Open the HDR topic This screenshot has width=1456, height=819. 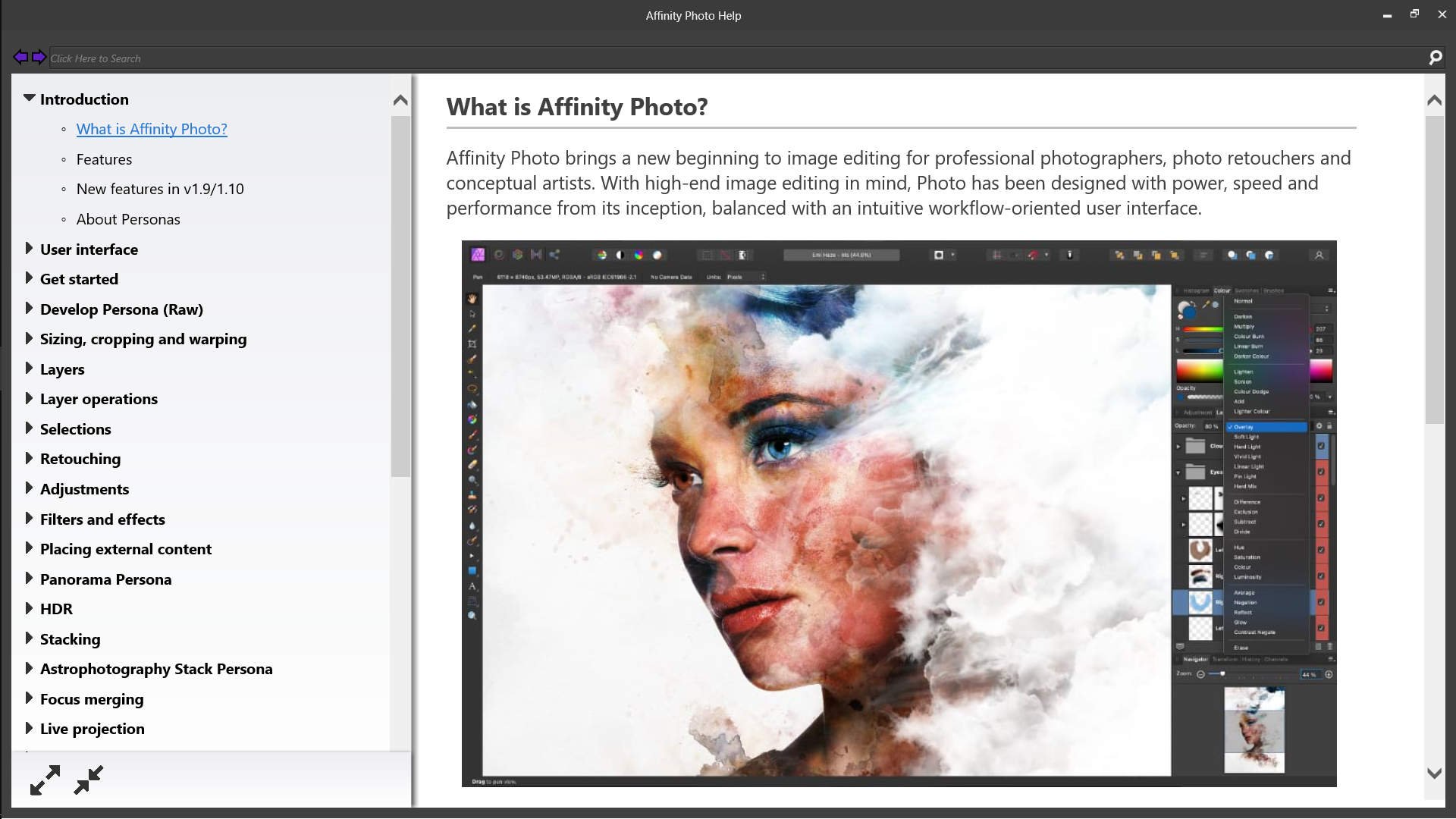point(56,609)
